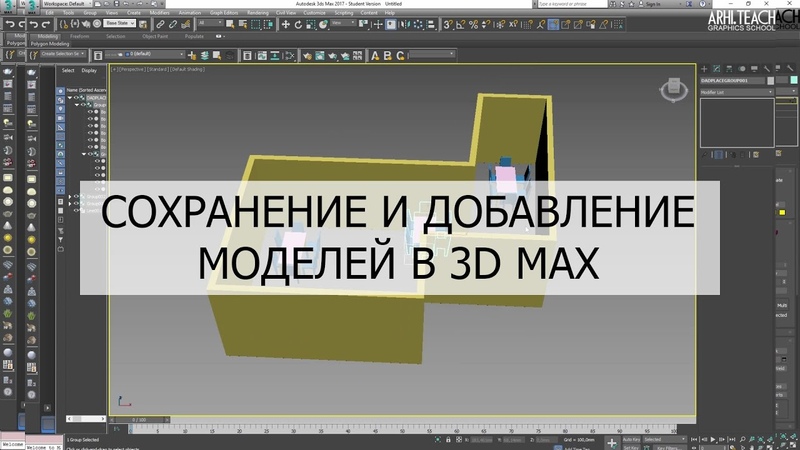The height and width of the screenshot is (450, 800).
Task: Click the grey object color swatch beside the name field
Action: (x=770, y=81)
